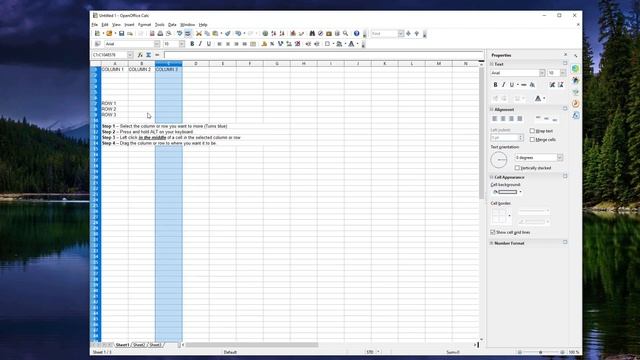Viewport: 640px width, 360px height.
Task: Click the formula input line
Action: click(x=324, y=55)
